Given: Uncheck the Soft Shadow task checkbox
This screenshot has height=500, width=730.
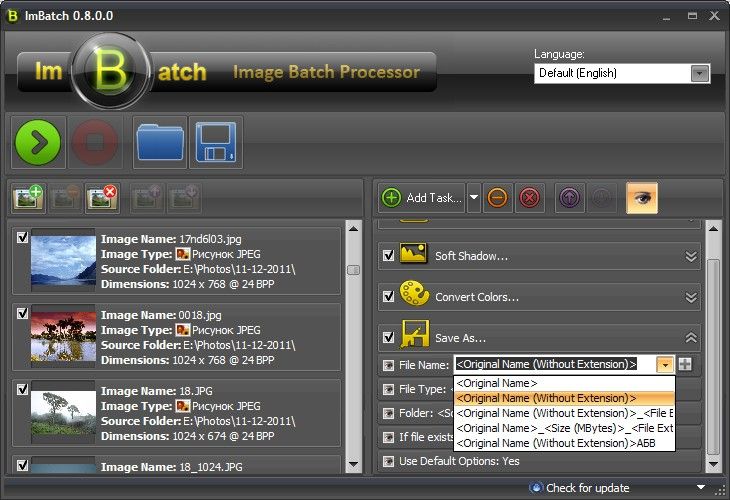Looking at the screenshot, I should point(389,256).
